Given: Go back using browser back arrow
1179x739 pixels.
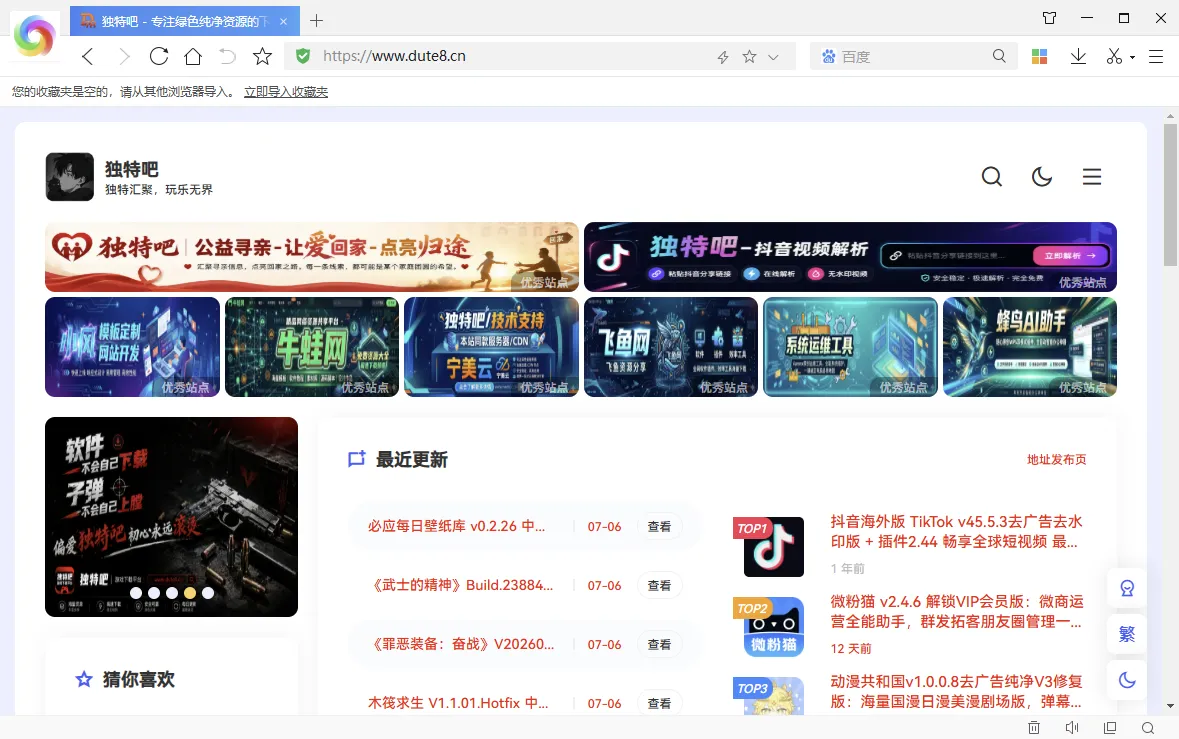Looking at the screenshot, I should tap(88, 56).
